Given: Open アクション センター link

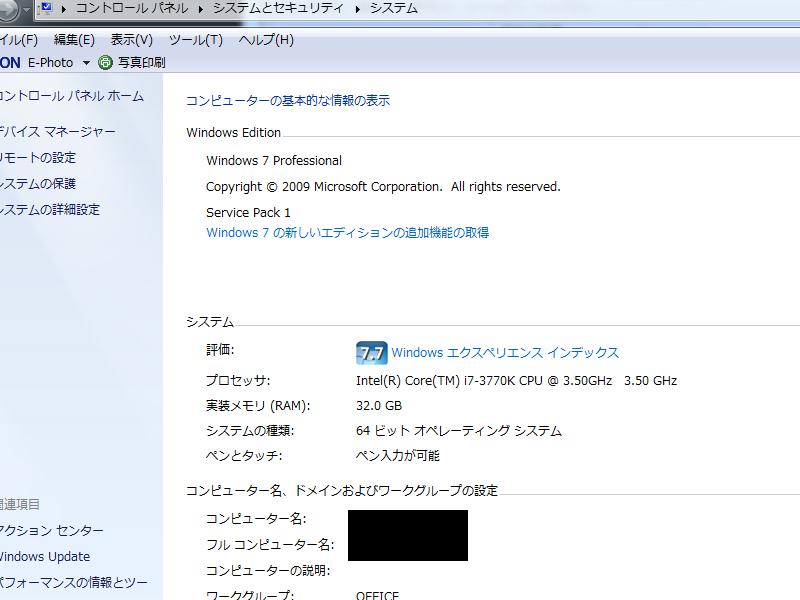Looking at the screenshot, I should tap(52, 531).
